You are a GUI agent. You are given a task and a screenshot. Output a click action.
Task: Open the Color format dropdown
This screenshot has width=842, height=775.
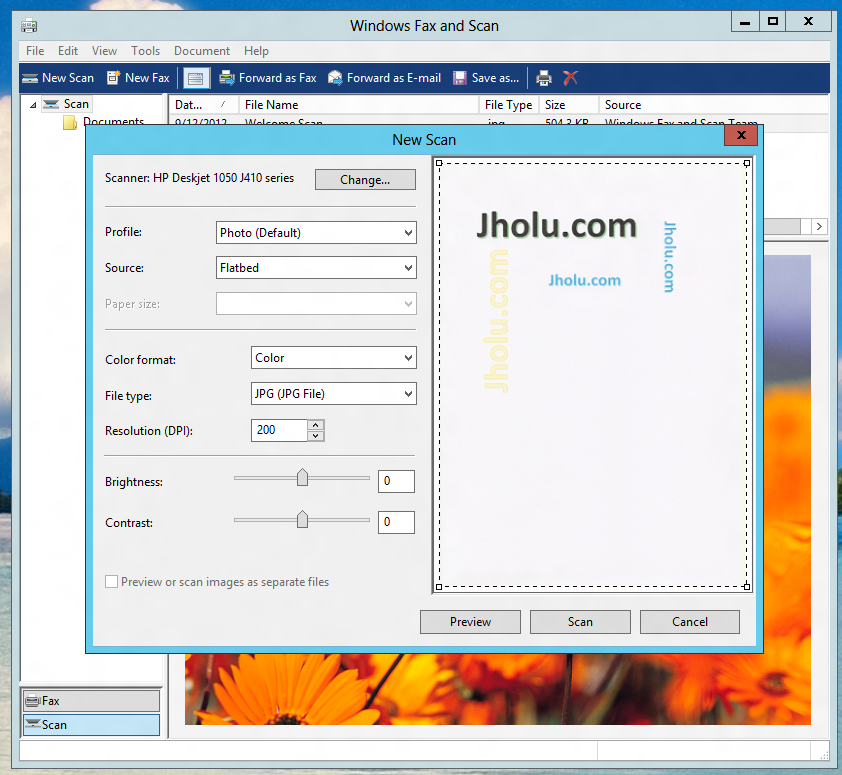333,358
